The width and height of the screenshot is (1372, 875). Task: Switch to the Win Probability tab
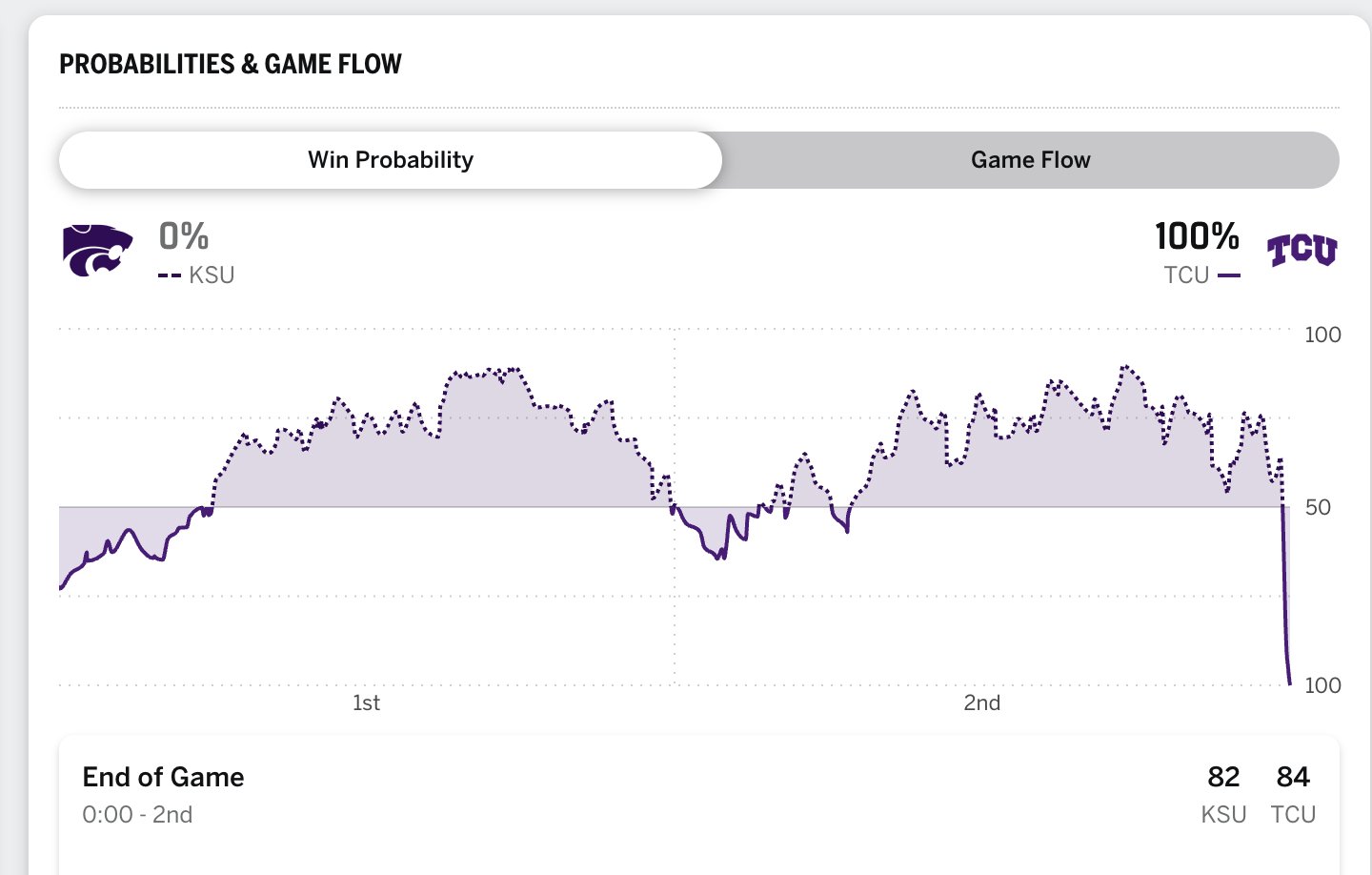point(391,160)
